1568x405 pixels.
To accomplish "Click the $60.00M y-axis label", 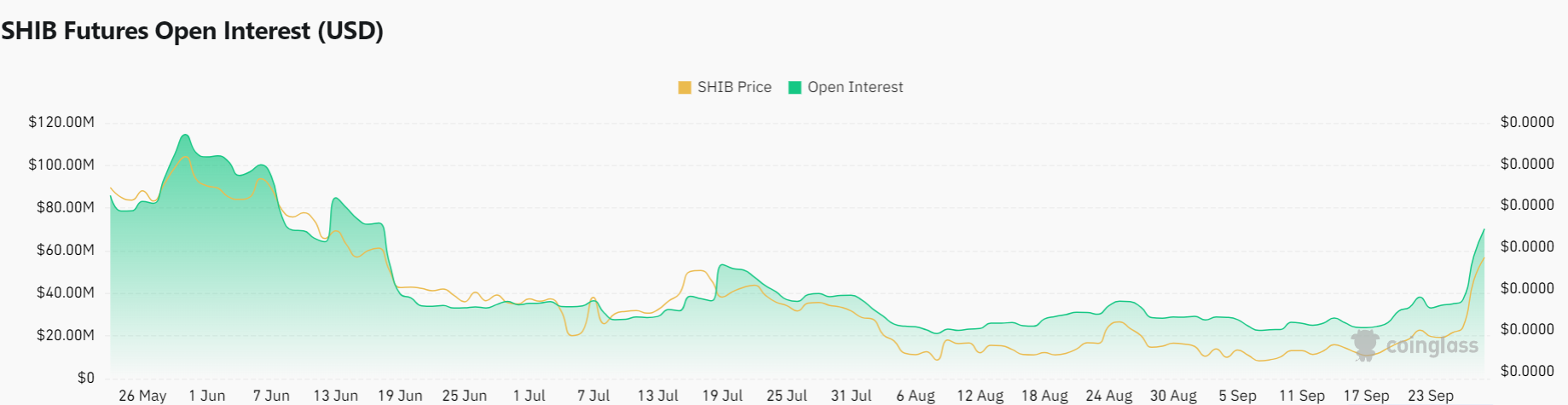I will 66,250.
